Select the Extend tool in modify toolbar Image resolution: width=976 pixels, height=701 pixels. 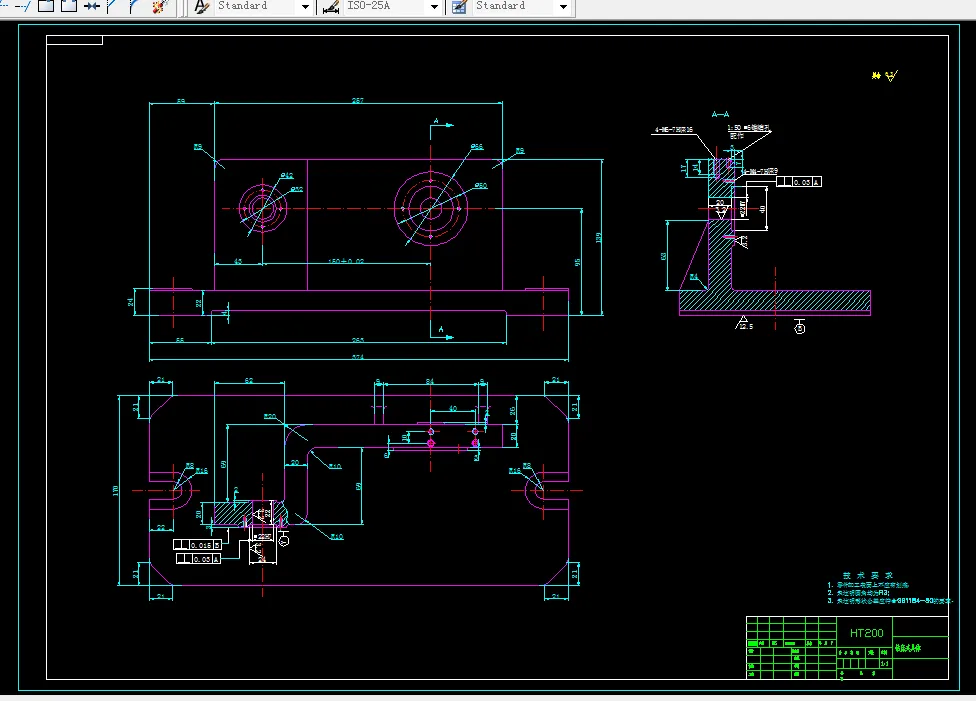coord(24,6)
